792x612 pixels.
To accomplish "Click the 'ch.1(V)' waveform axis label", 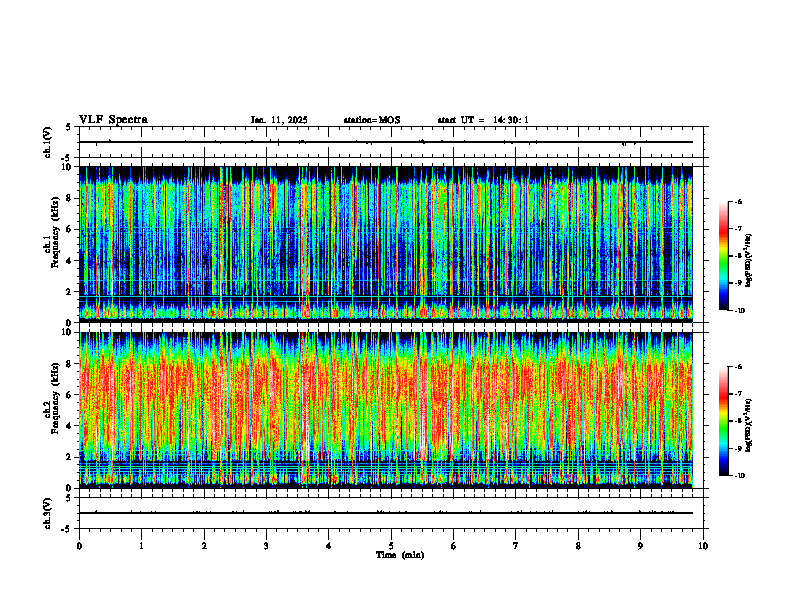I will (47, 142).
